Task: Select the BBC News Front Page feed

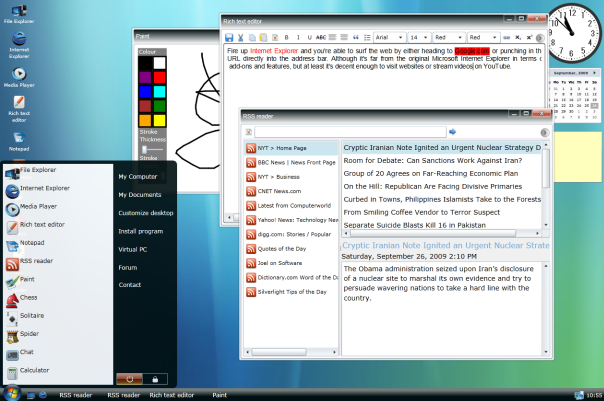Action: pyautogui.click(x=295, y=162)
